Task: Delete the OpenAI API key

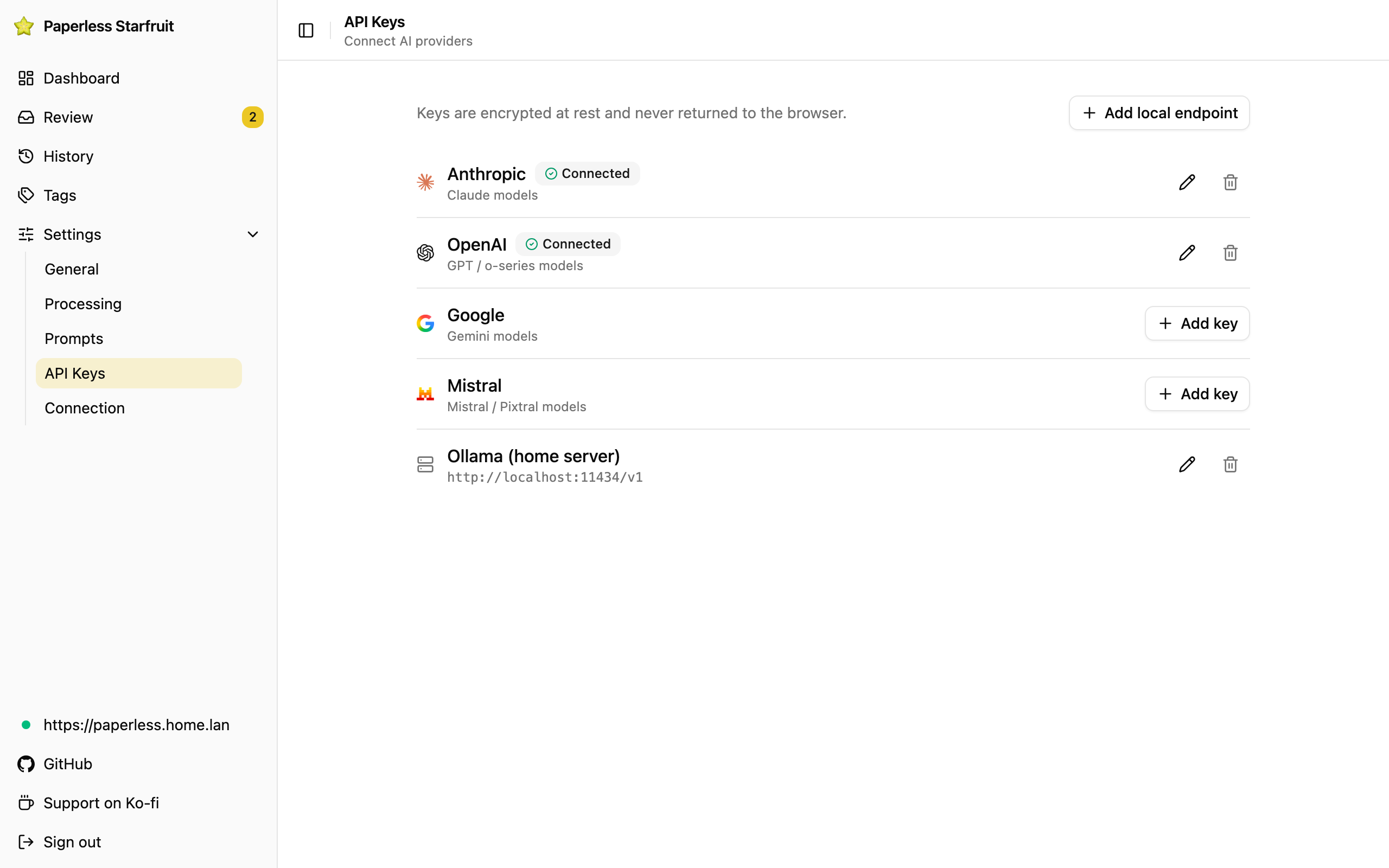Action: pyautogui.click(x=1230, y=253)
